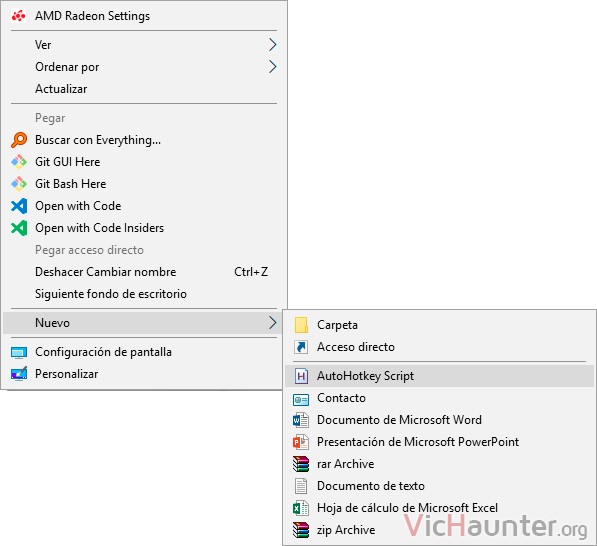Viewport: 597px width, 546px height.
Task: Click the Word document icon
Action: pos(301,420)
